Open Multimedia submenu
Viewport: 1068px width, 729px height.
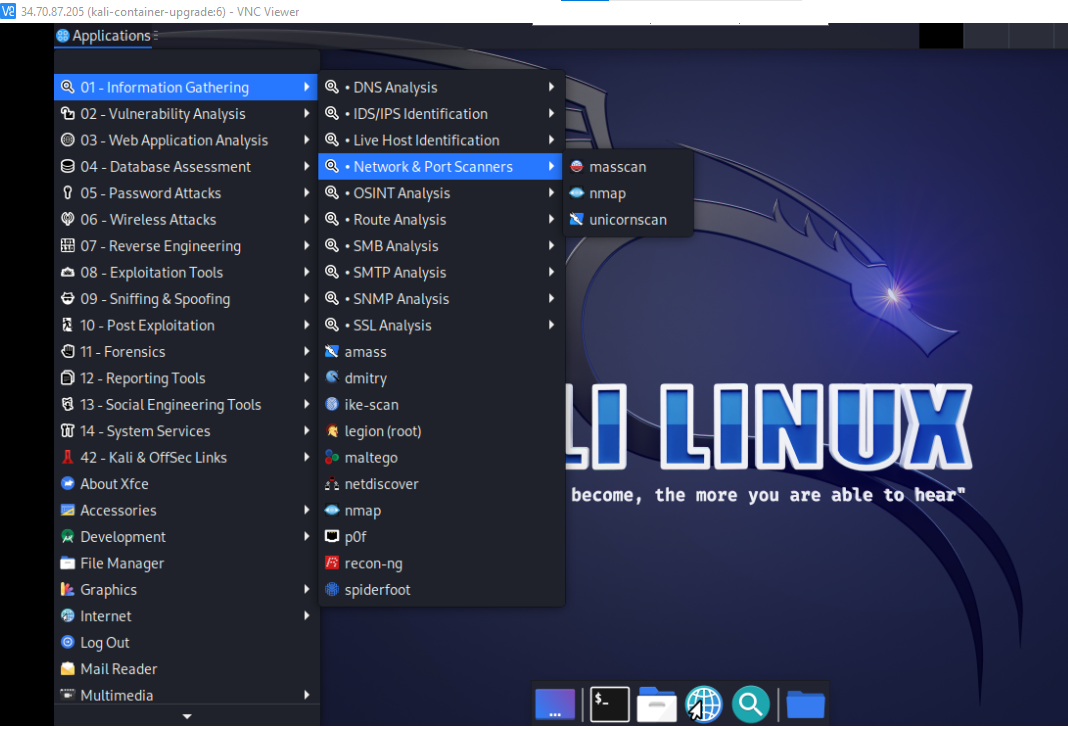click(185, 696)
